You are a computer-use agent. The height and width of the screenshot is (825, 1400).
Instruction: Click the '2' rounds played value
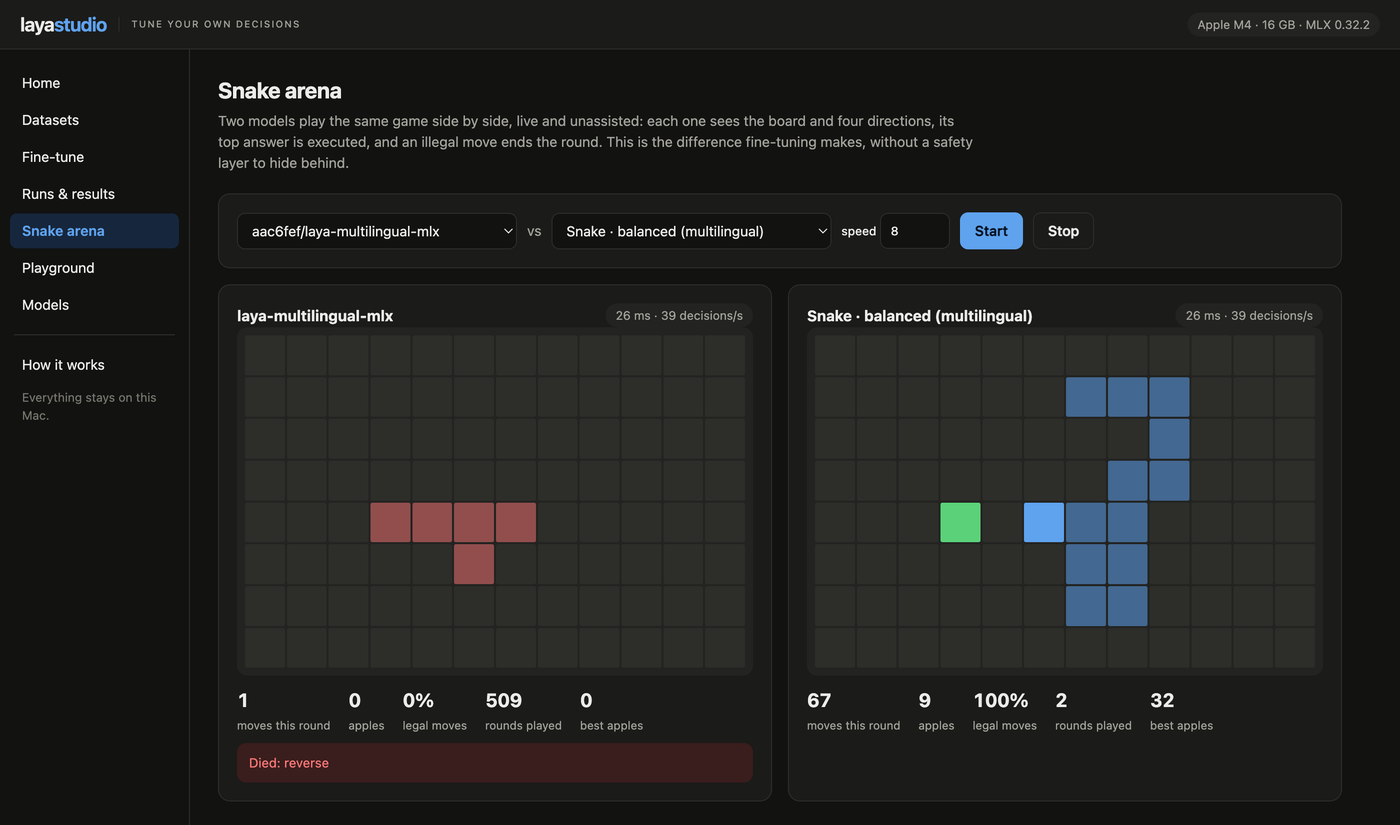(x=1061, y=700)
